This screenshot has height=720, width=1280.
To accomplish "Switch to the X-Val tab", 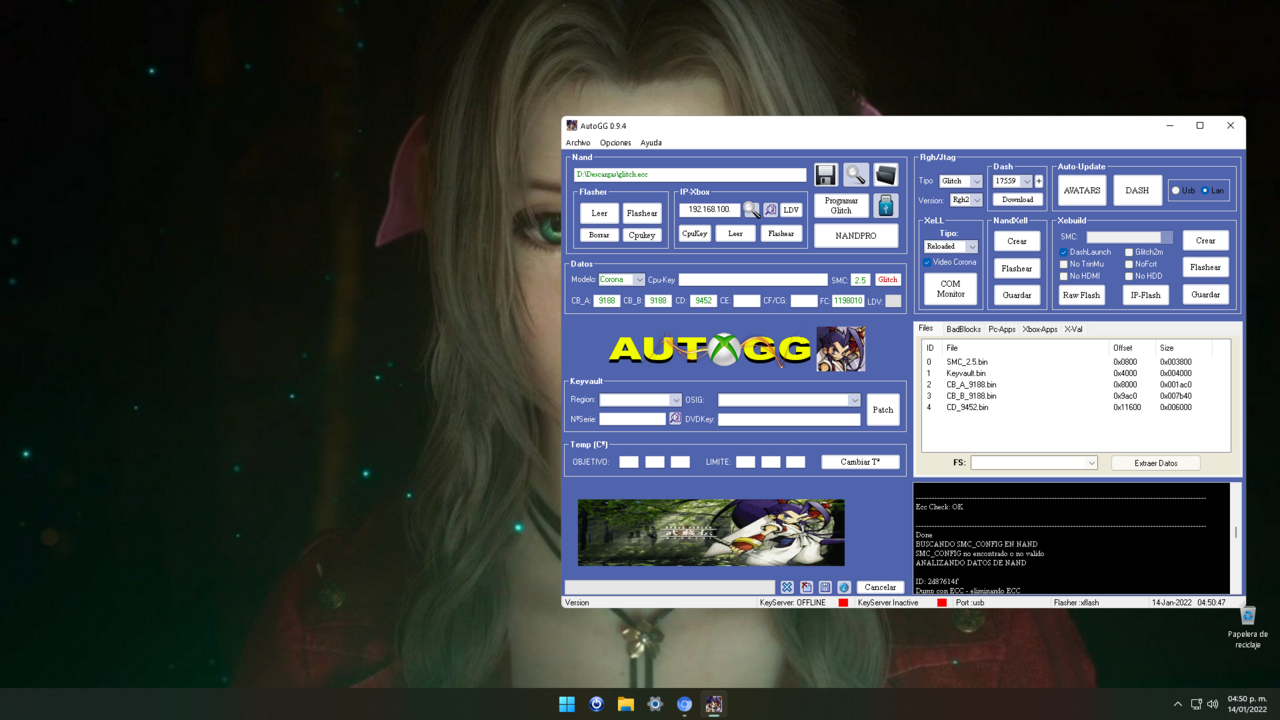I will pyautogui.click(x=1073, y=329).
